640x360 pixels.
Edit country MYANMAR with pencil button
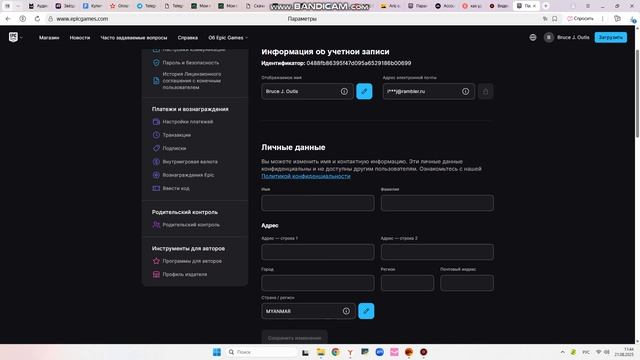coord(366,311)
